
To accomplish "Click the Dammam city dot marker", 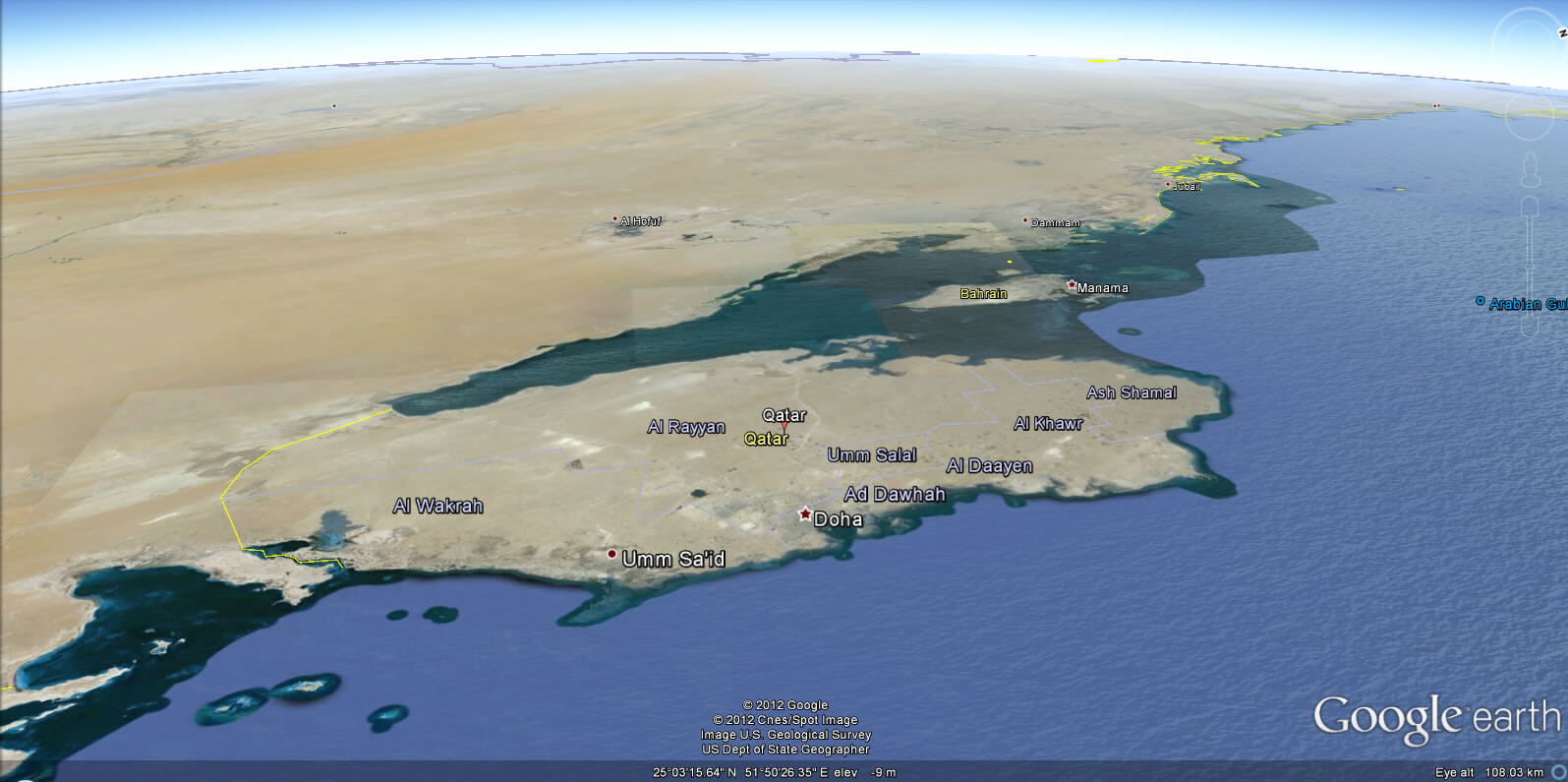I will [x=1025, y=220].
